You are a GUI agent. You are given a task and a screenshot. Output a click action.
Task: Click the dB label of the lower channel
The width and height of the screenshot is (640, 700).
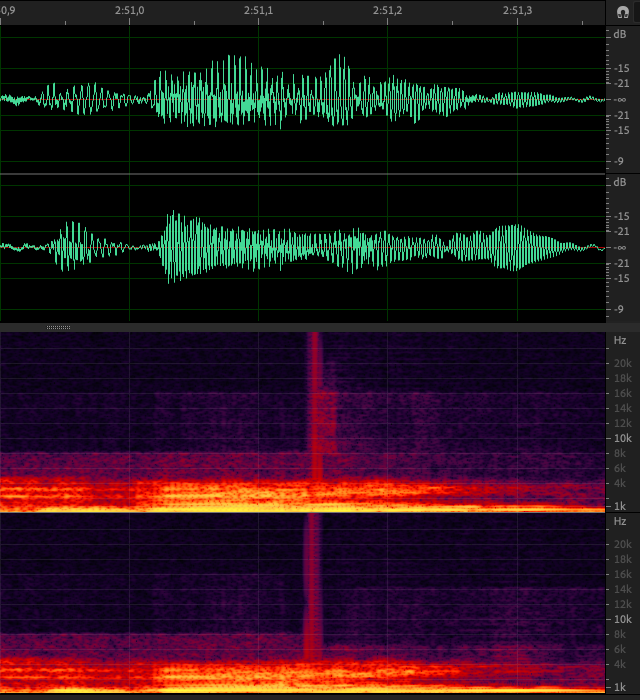click(620, 182)
